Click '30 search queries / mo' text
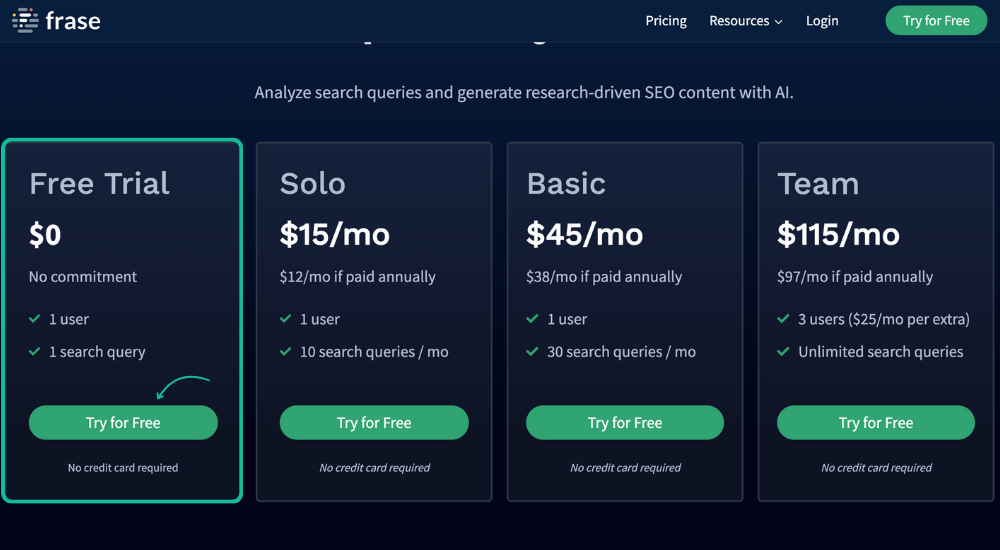Viewport: 1000px width, 550px height. 621,352
